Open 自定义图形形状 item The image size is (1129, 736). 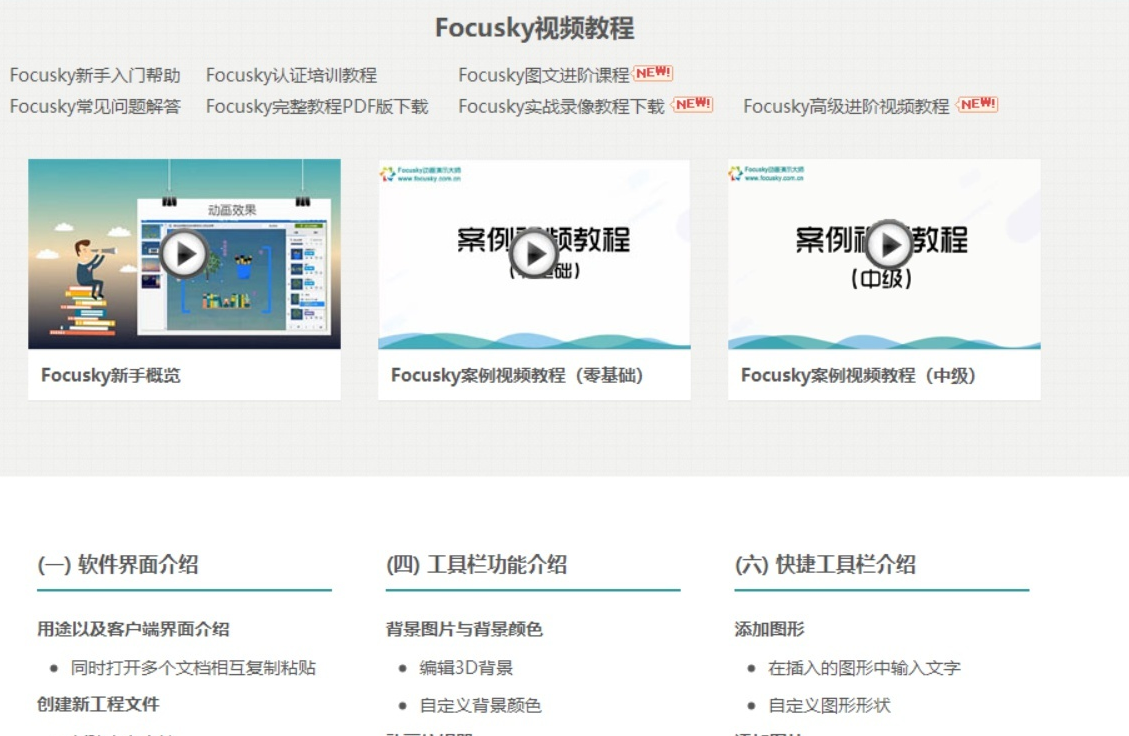[829, 705]
